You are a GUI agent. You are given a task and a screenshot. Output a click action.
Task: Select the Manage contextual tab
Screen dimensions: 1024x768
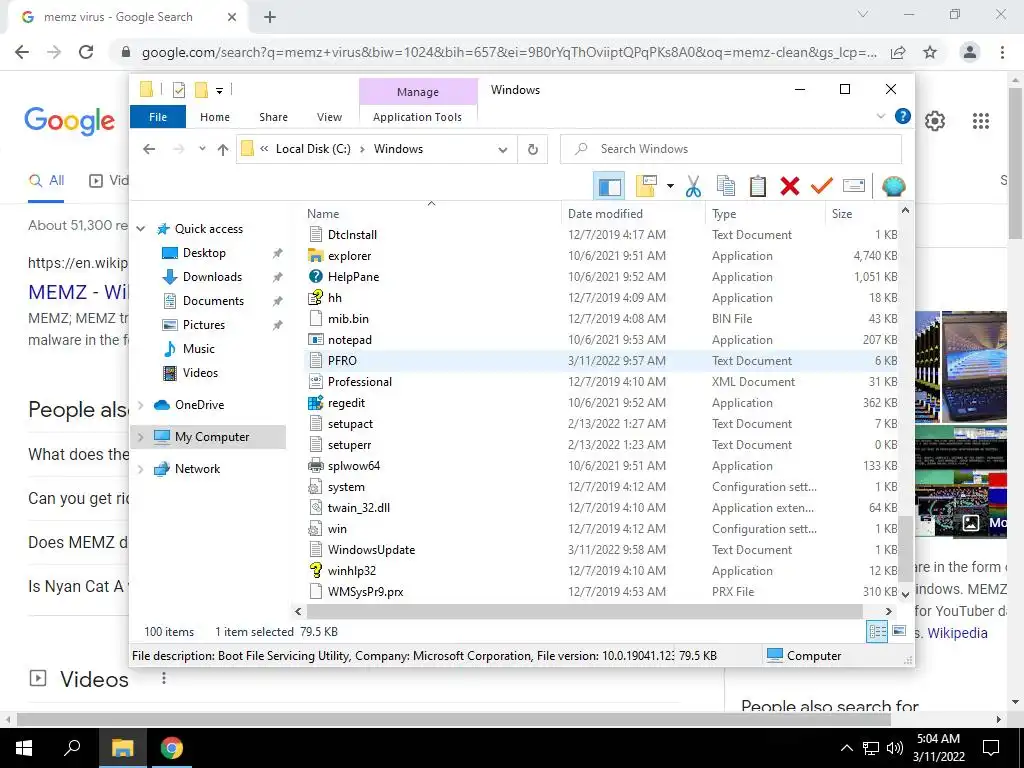418,92
